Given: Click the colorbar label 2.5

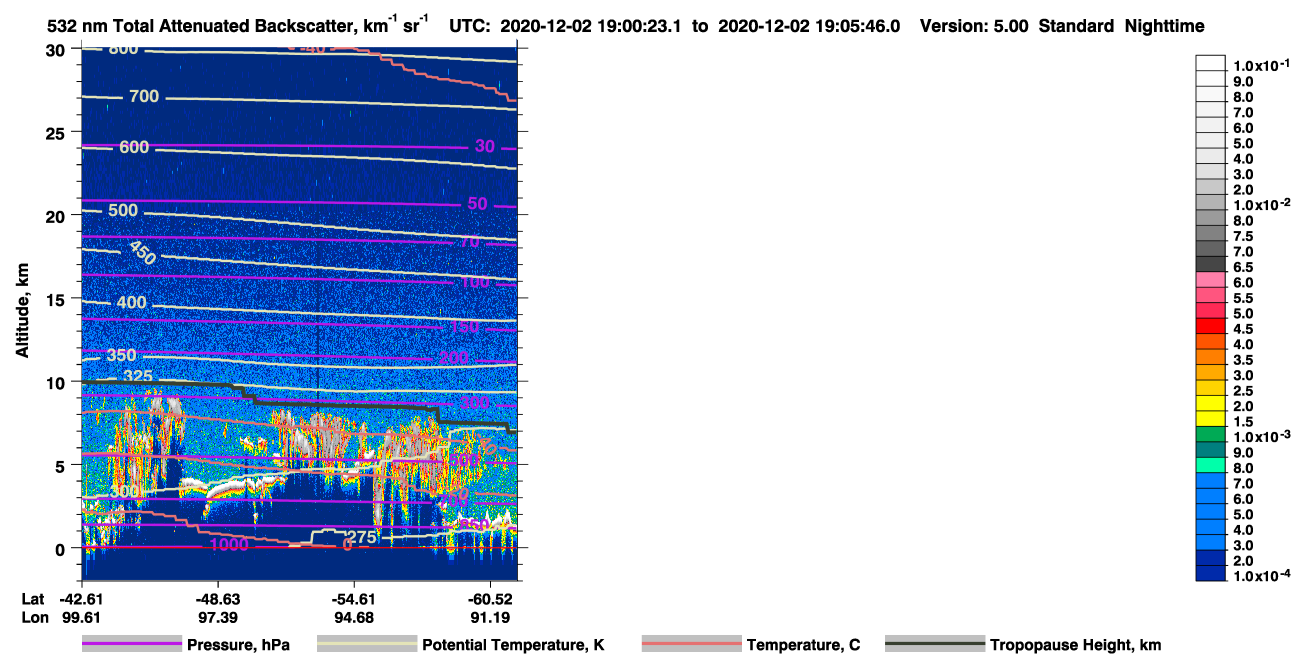Looking at the screenshot, I should click(1243, 391).
